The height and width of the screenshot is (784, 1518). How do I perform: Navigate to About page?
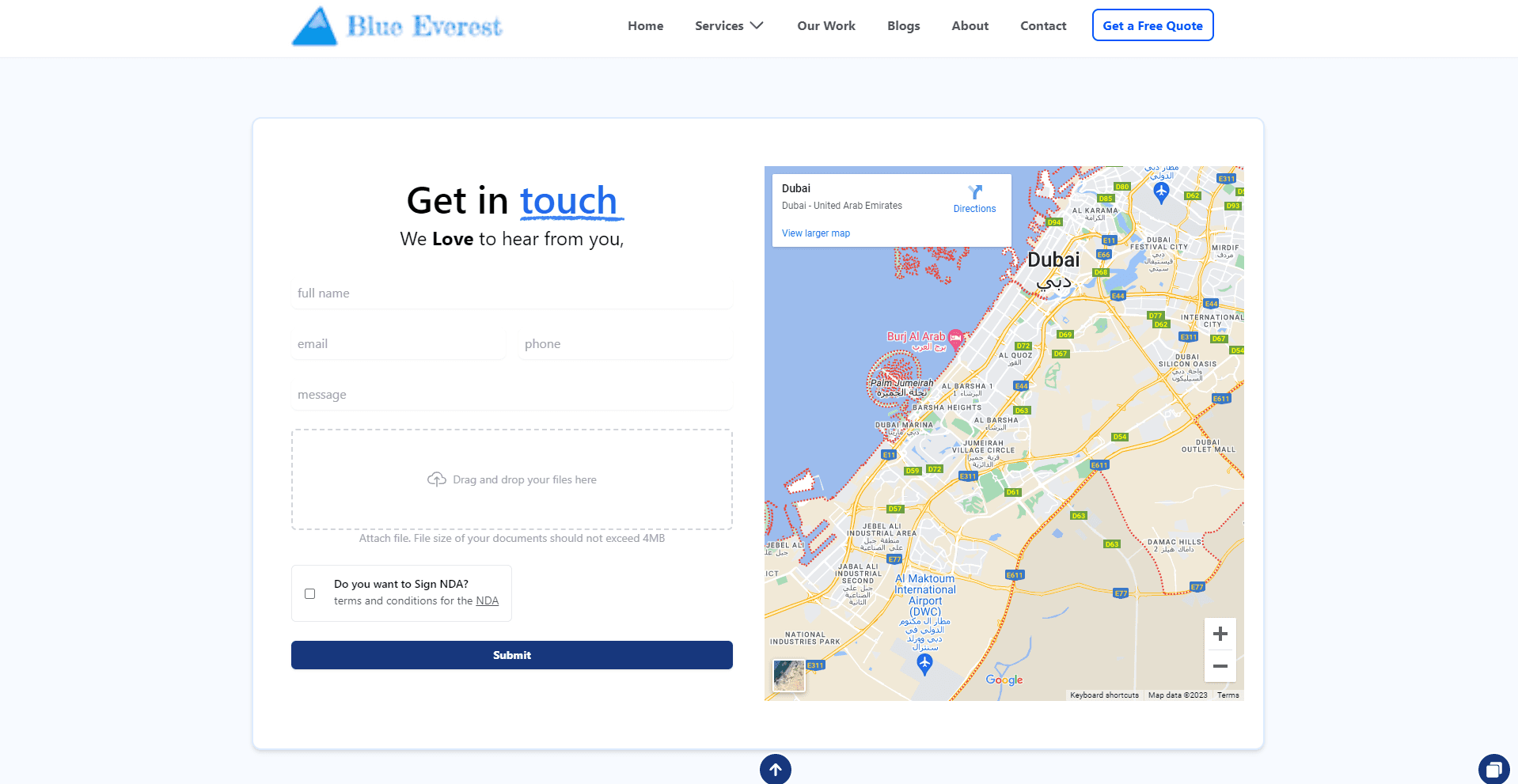(970, 25)
